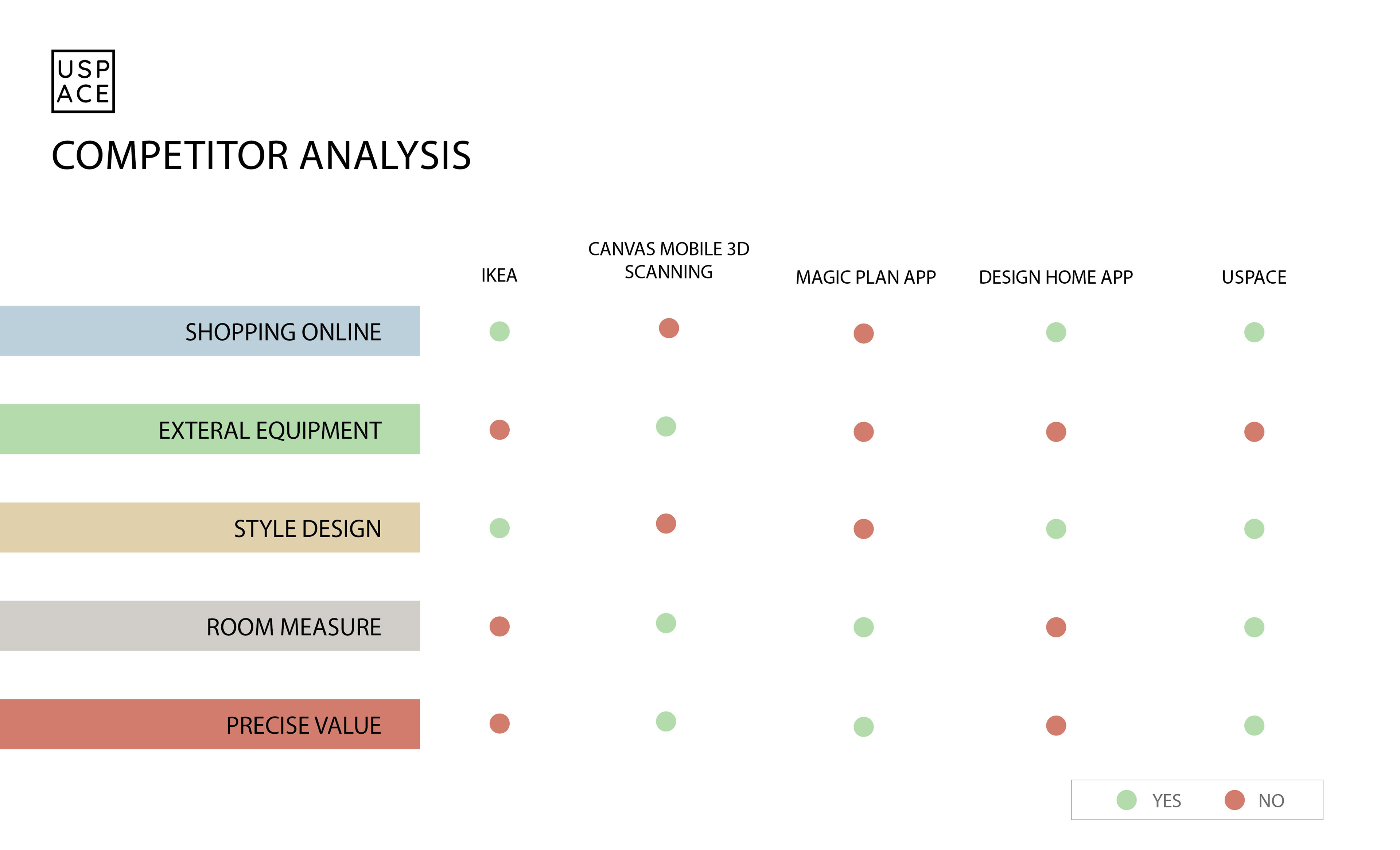
Task: Click the red NO legend dot
Action: [x=1234, y=800]
